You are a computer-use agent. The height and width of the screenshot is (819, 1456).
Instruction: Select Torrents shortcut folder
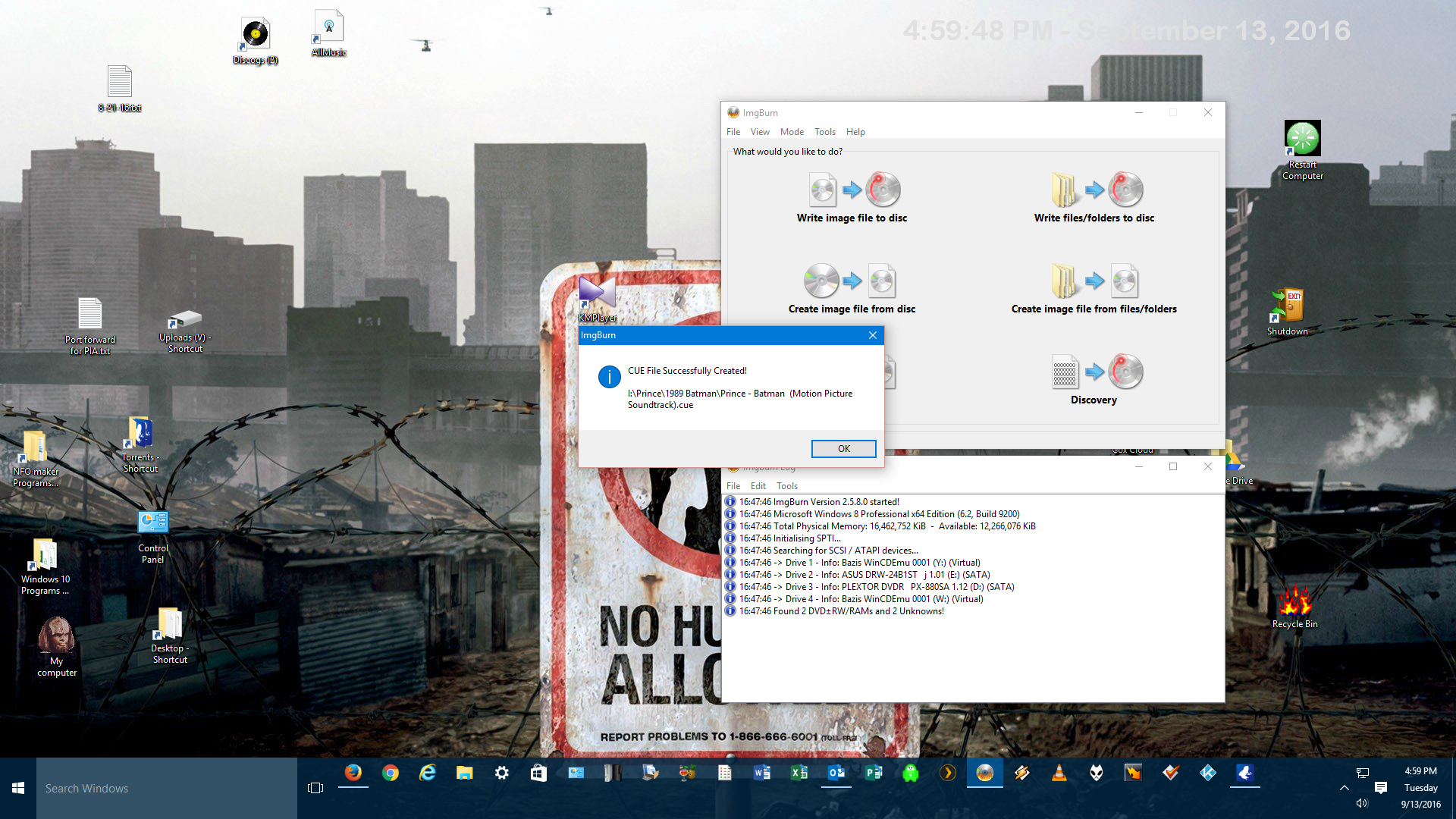tap(140, 445)
